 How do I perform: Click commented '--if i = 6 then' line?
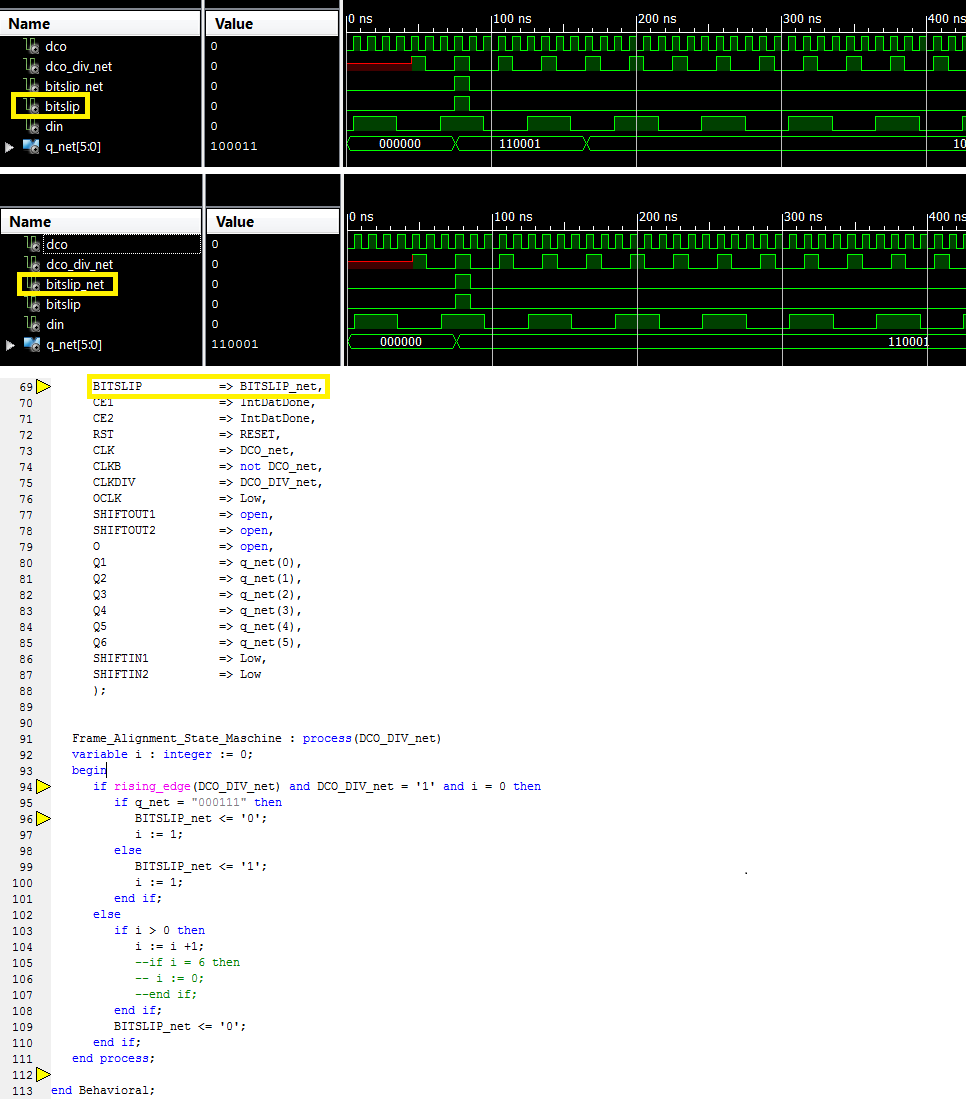tap(187, 962)
